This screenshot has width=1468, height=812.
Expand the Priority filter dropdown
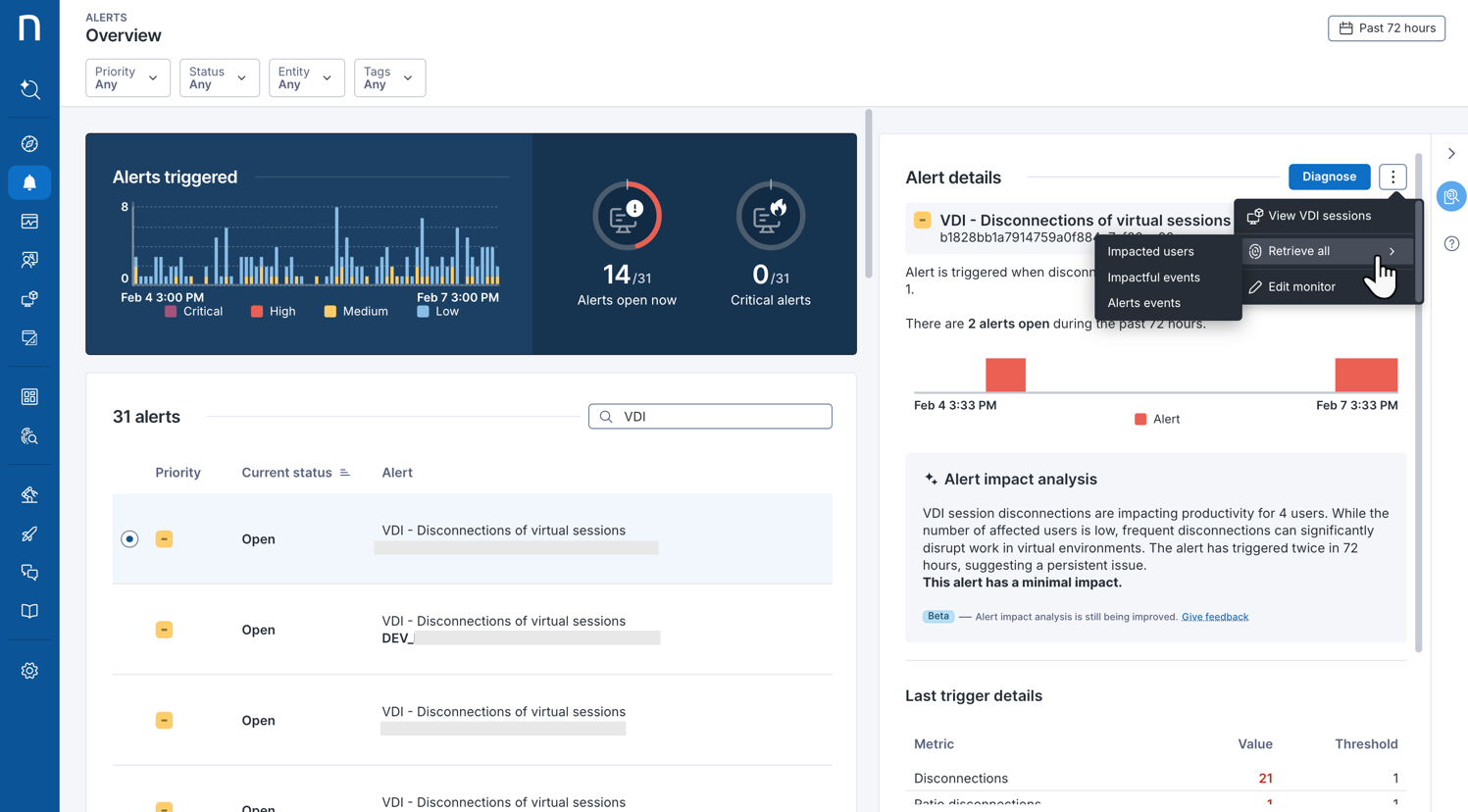(x=127, y=77)
